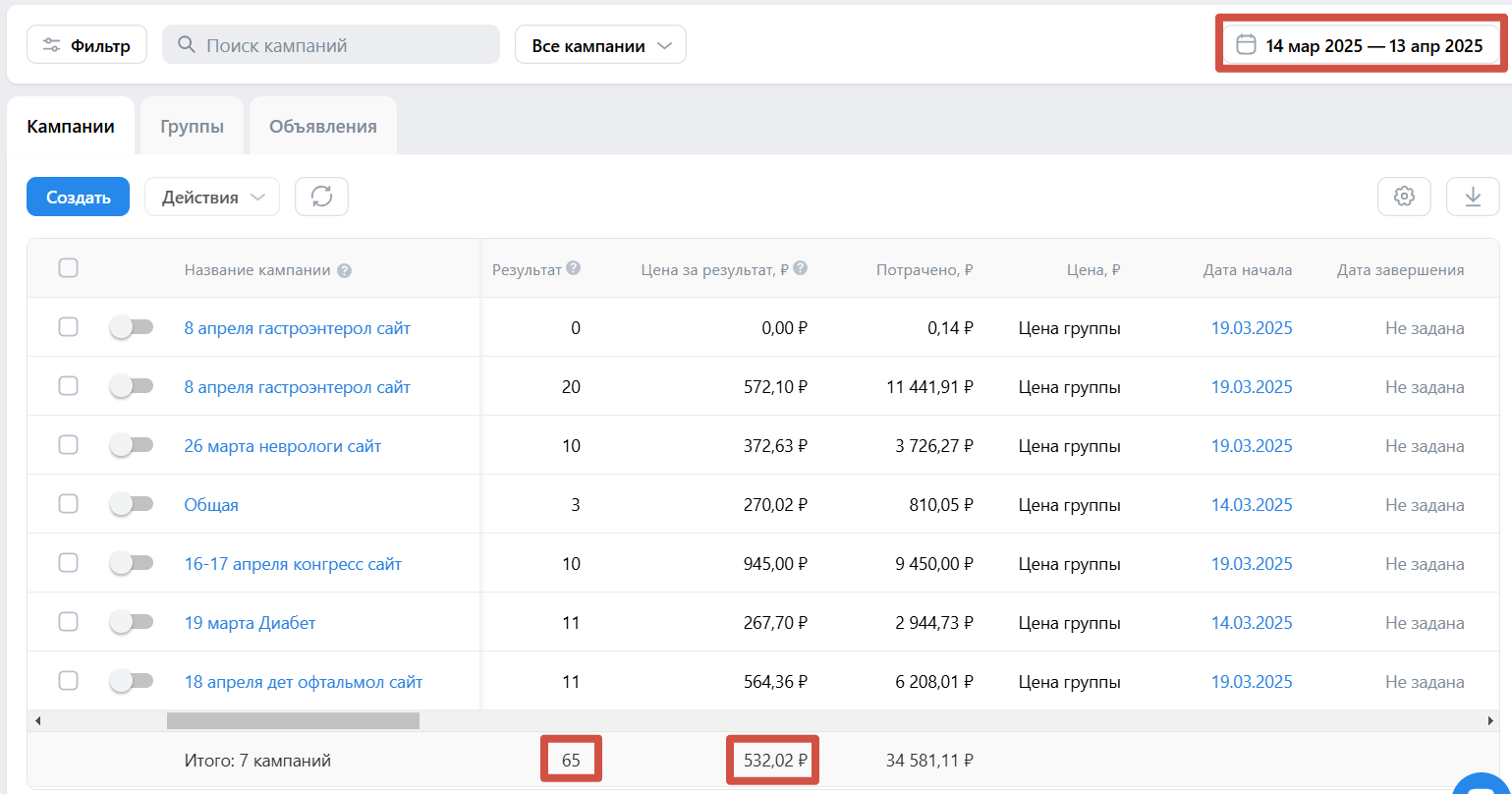Check the box for the гастроэнтерол row with result 0

point(68,327)
